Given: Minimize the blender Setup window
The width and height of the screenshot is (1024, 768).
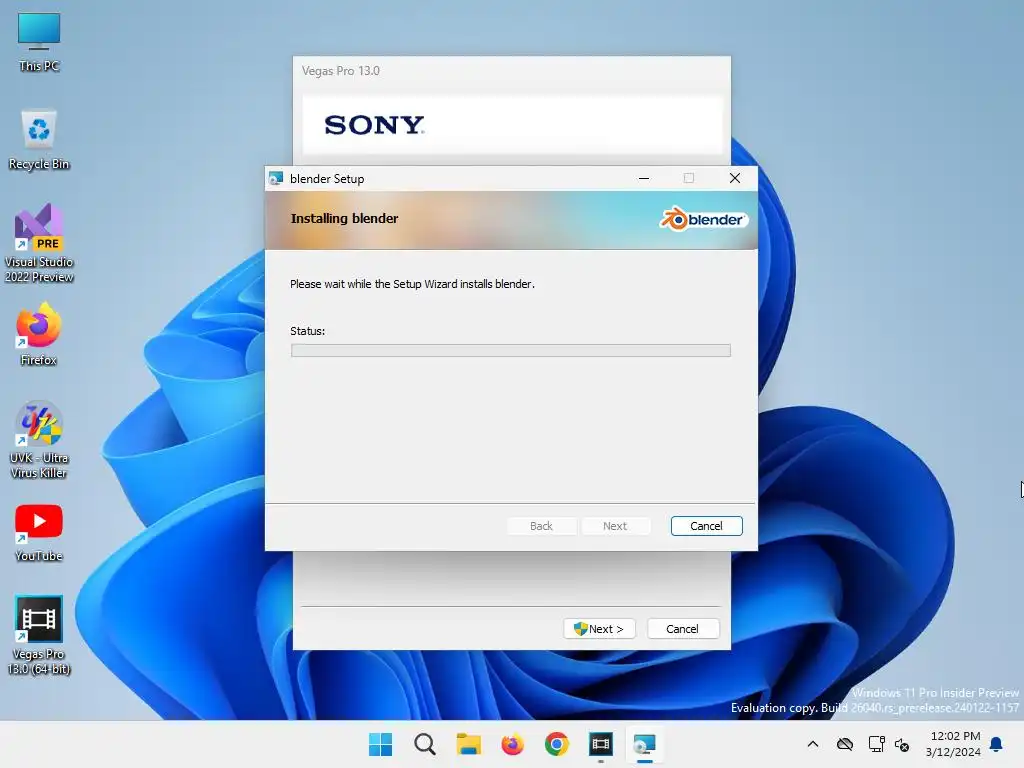Looking at the screenshot, I should coord(644,178).
